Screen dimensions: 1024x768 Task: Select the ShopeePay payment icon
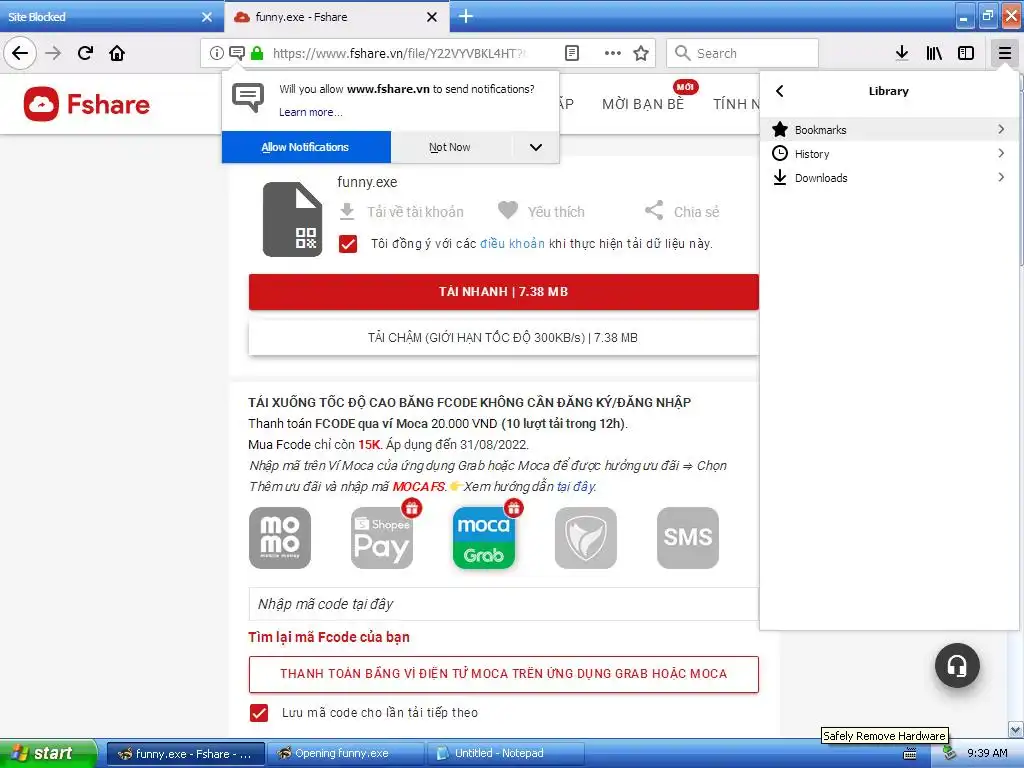point(382,537)
